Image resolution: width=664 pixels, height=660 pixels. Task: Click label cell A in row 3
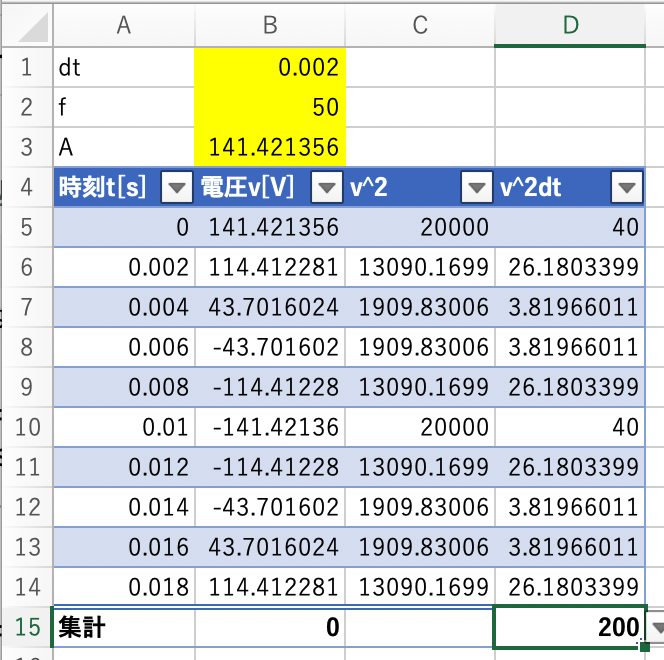tap(124, 147)
